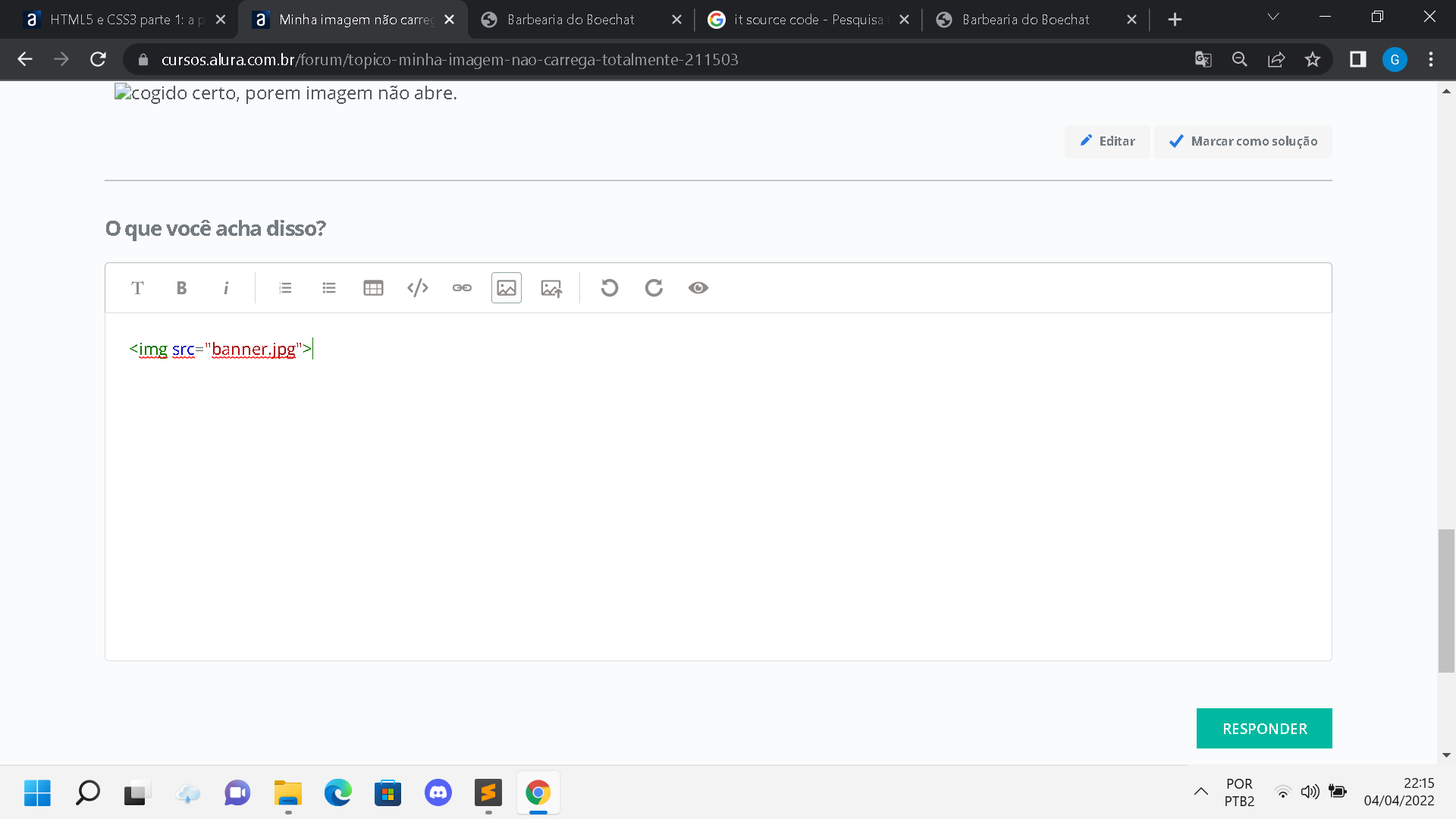Go back to previous page

(25, 59)
